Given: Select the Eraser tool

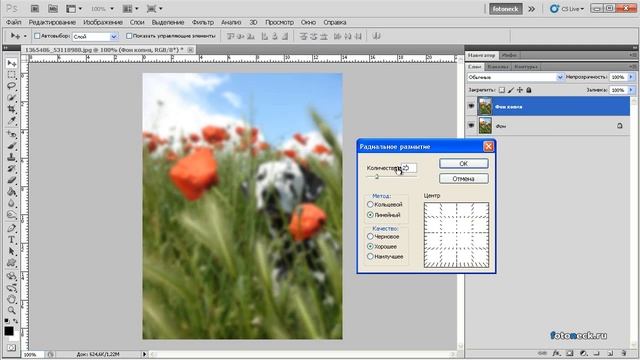Looking at the screenshot, I should pyautogui.click(x=11, y=180).
